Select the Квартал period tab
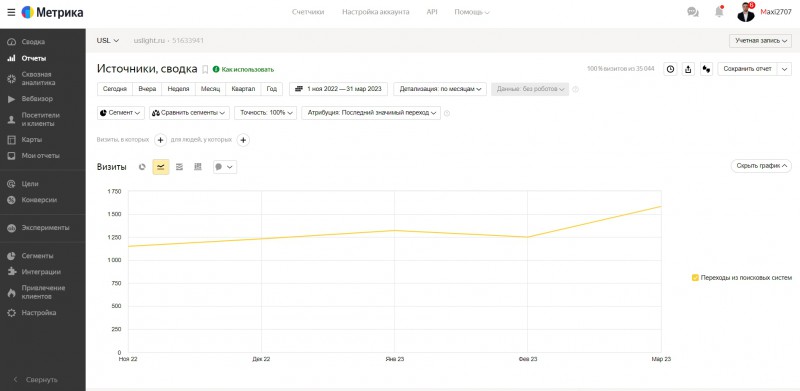This screenshot has height=391, width=800. [x=243, y=89]
